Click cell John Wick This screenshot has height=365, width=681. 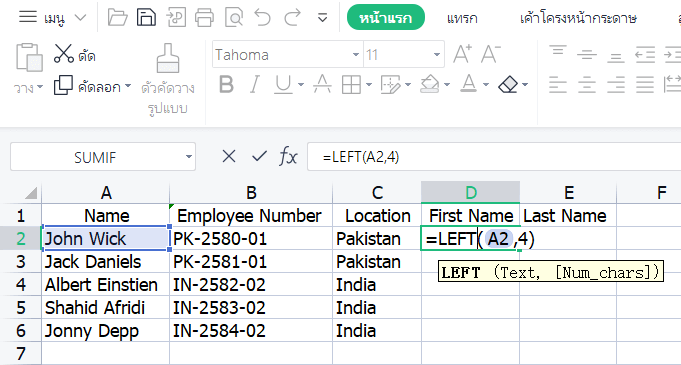pos(106,239)
